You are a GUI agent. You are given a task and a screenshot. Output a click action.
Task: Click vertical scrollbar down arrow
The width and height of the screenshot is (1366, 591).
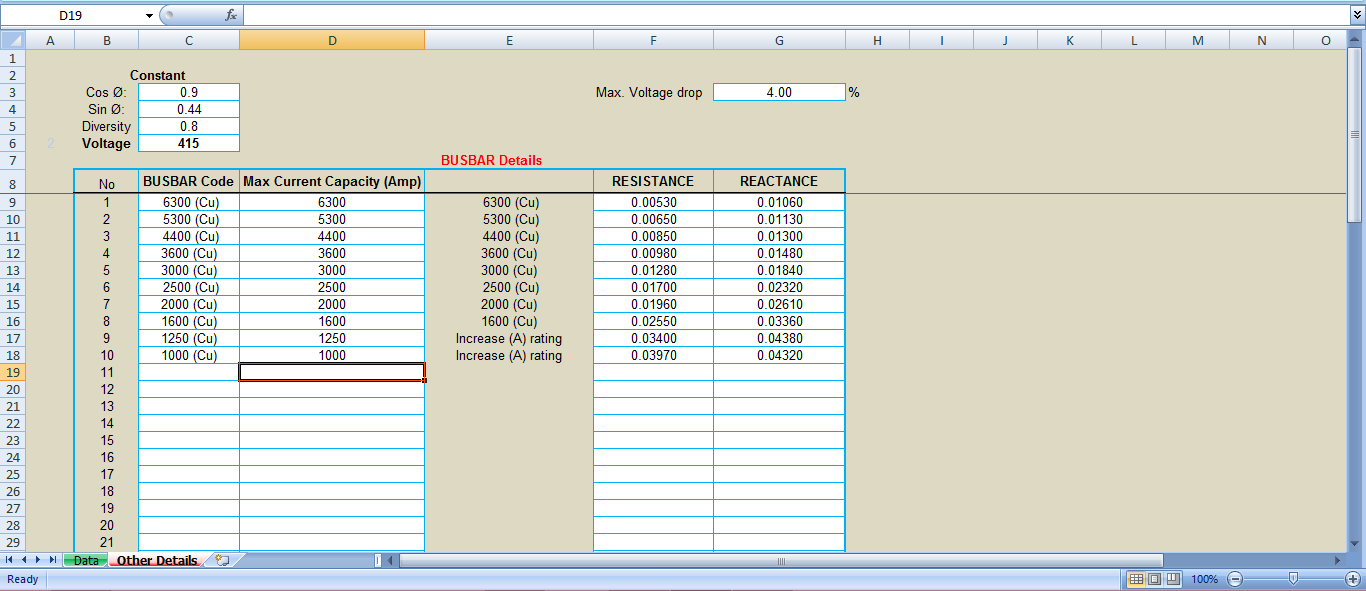1356,543
